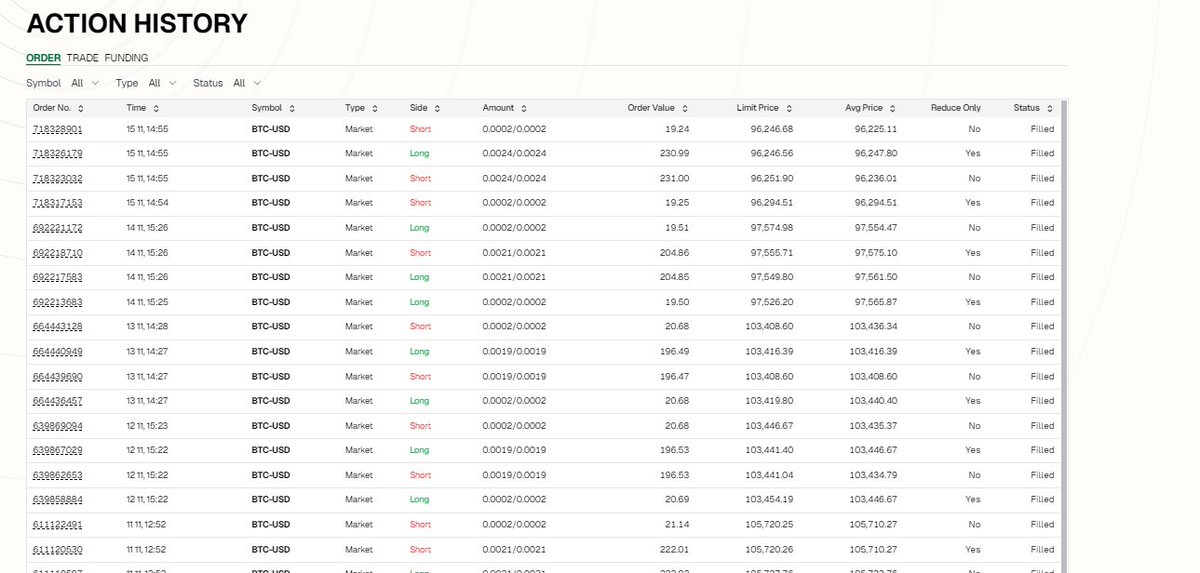Viewport: 1200px width, 573px height.
Task: Sort by Avg Price column arrows
Action: [893, 108]
